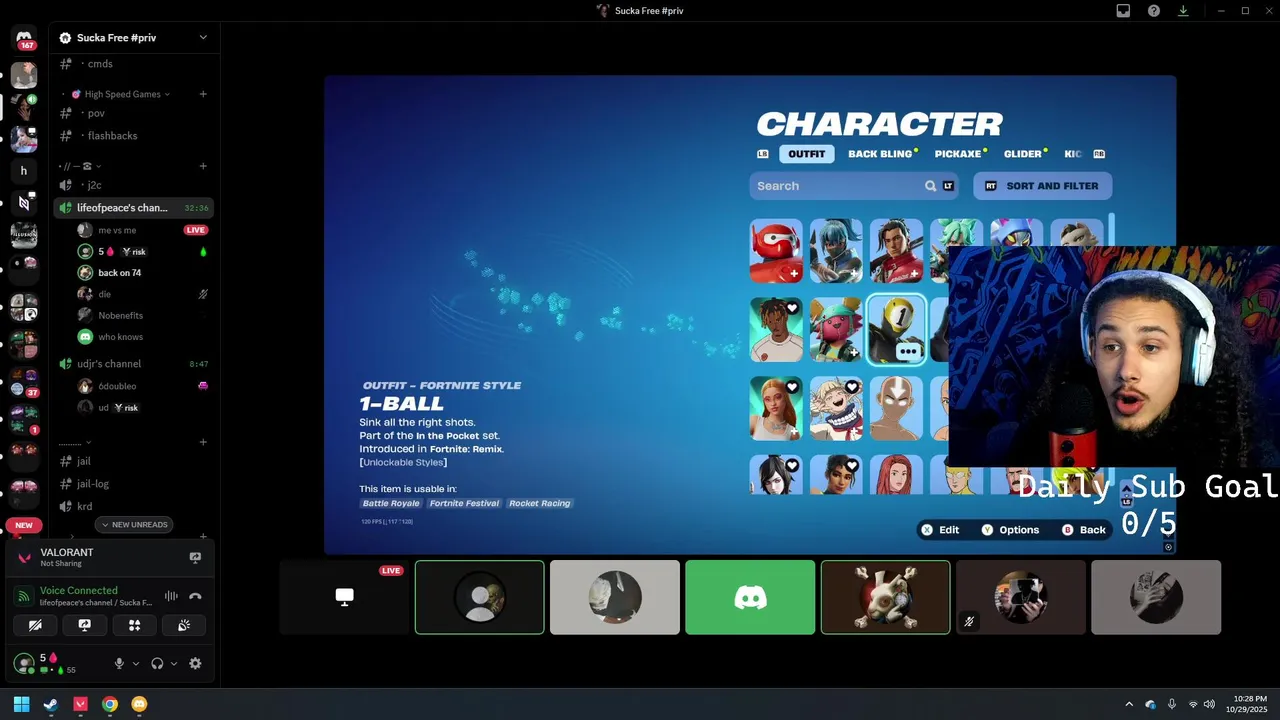Select the green Discord logo participant tile
This screenshot has width=1280, height=720.
750,597
